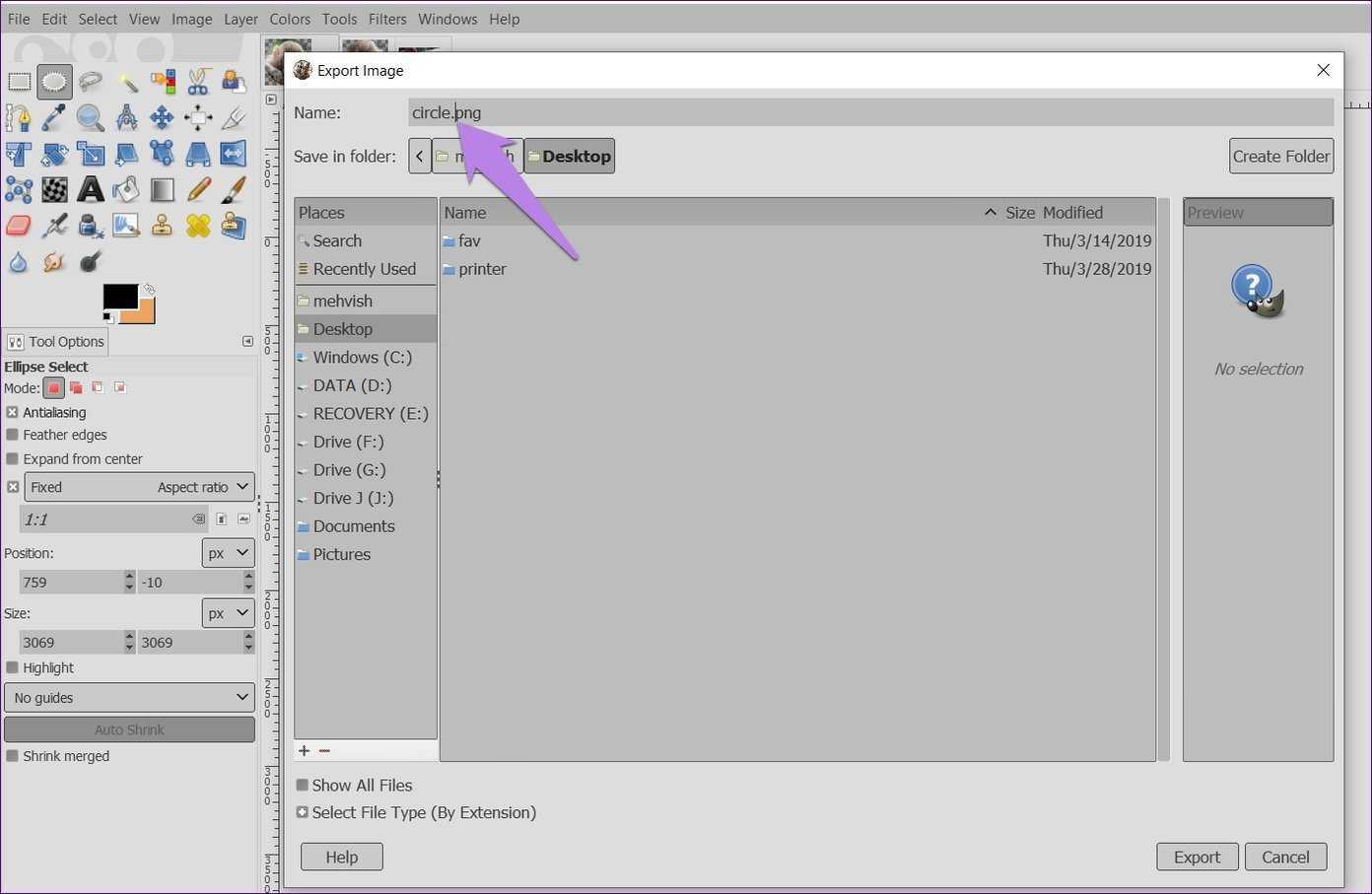Open the Layer menu
Viewport: 1372px width, 894px height.
(240, 19)
